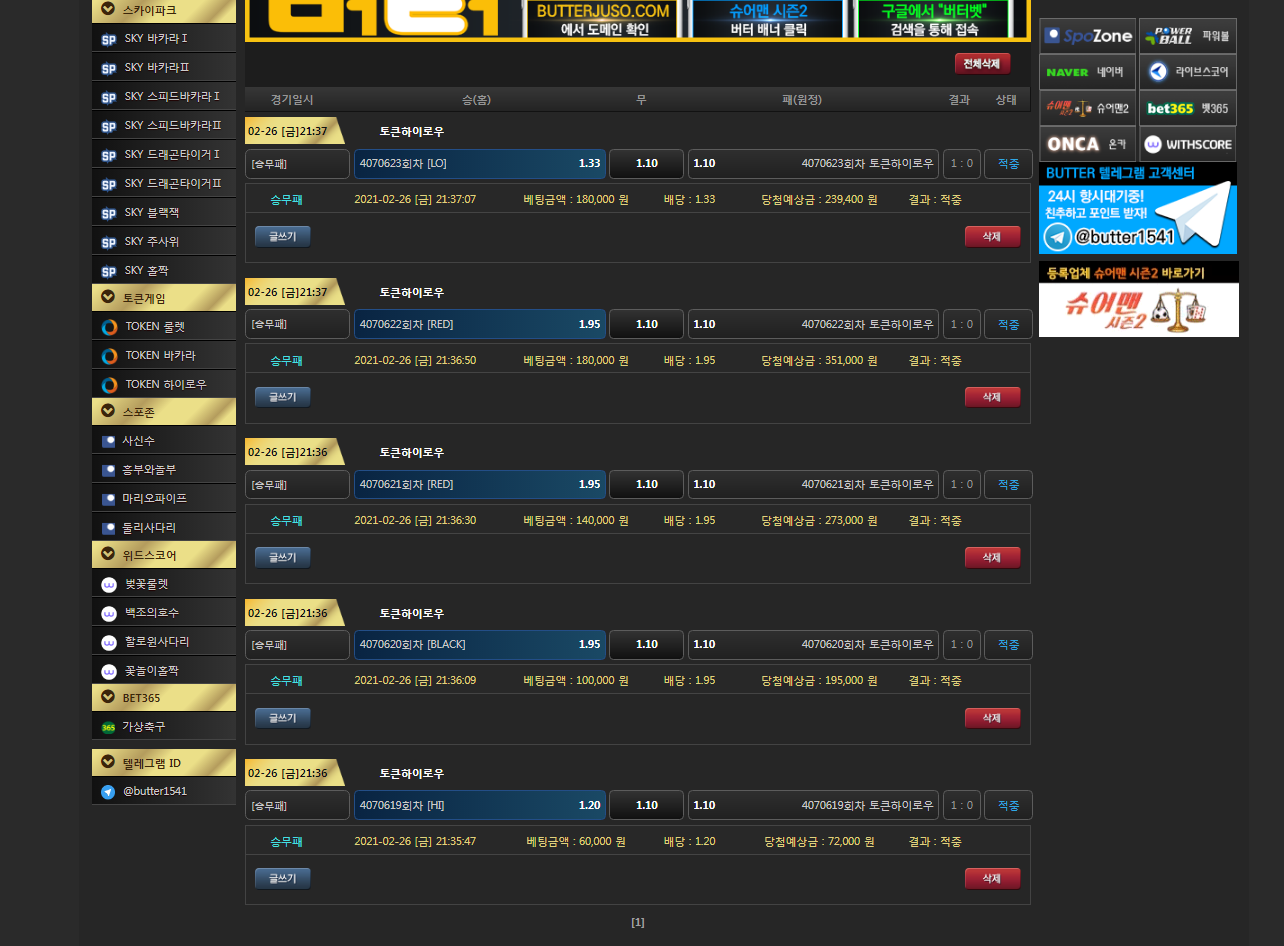Click the 가상축구 BET365 icon
The height and width of the screenshot is (946, 1284).
click(x=108, y=727)
